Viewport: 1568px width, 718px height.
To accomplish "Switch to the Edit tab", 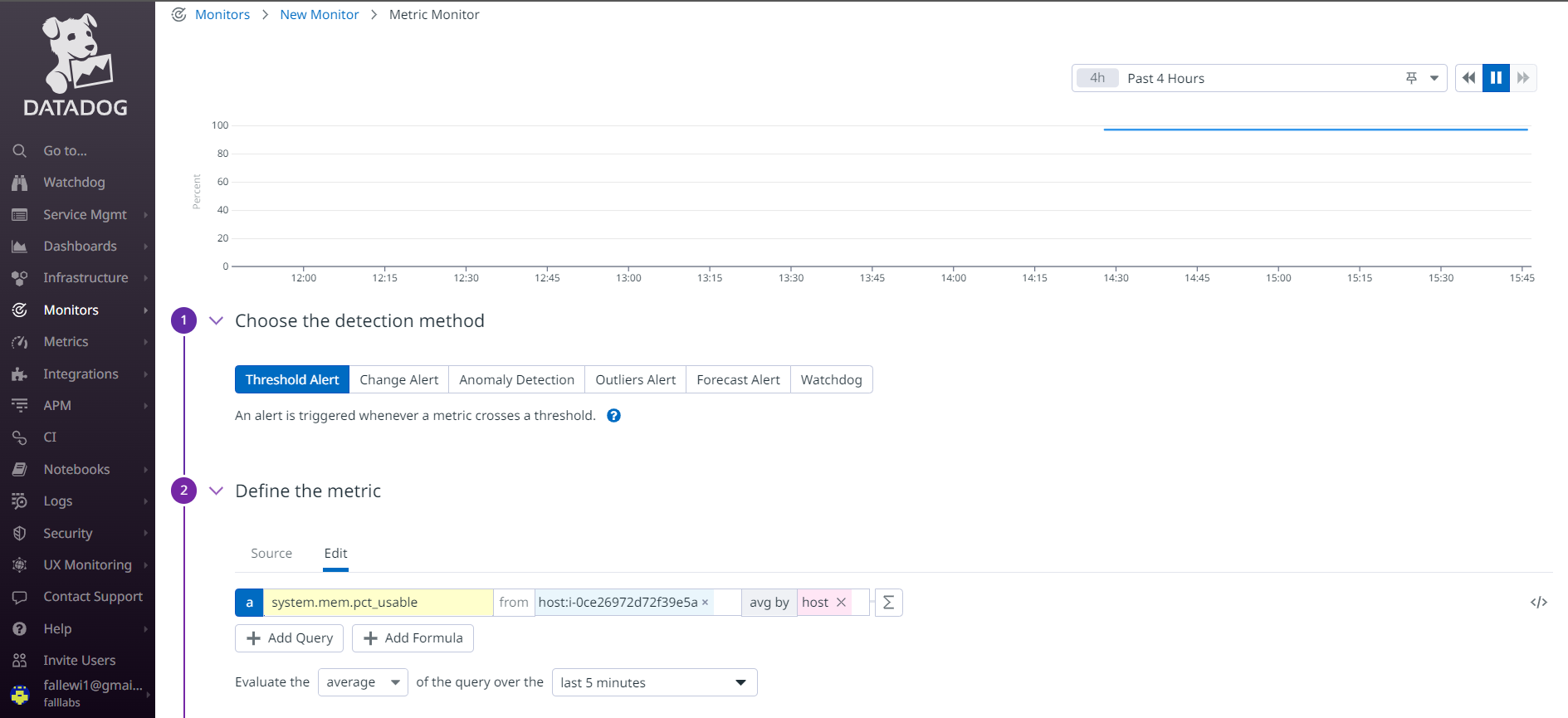I will pyautogui.click(x=335, y=554).
